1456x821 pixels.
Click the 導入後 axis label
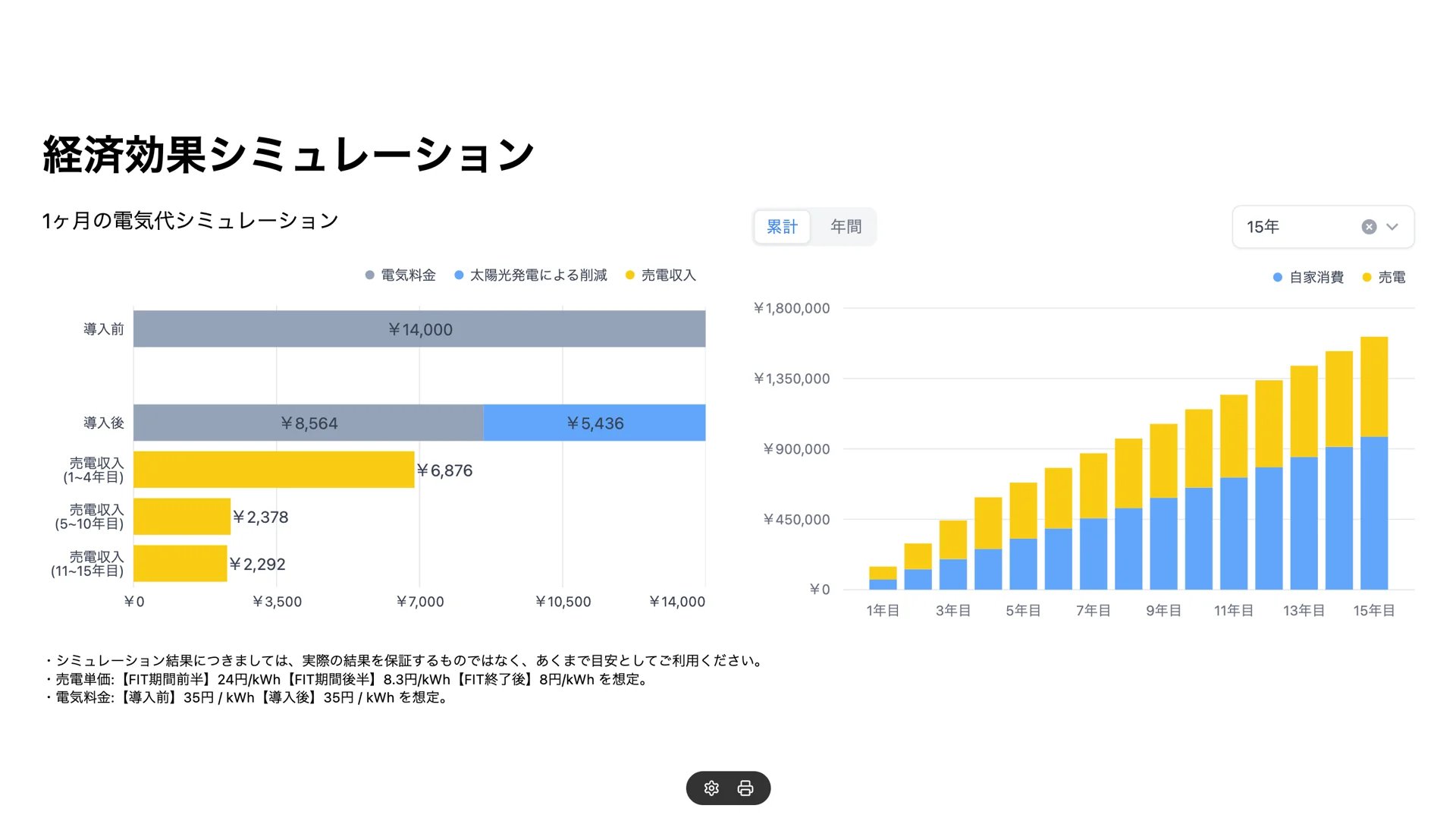(x=104, y=423)
